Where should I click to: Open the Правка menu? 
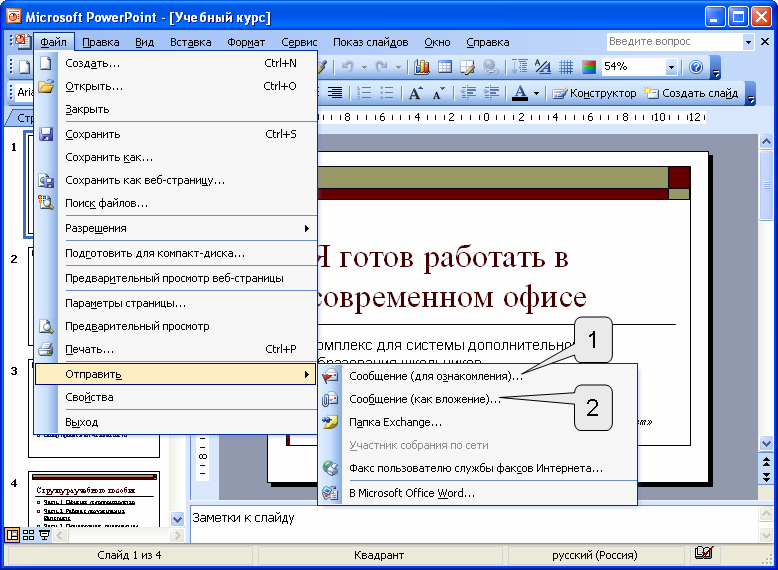101,42
